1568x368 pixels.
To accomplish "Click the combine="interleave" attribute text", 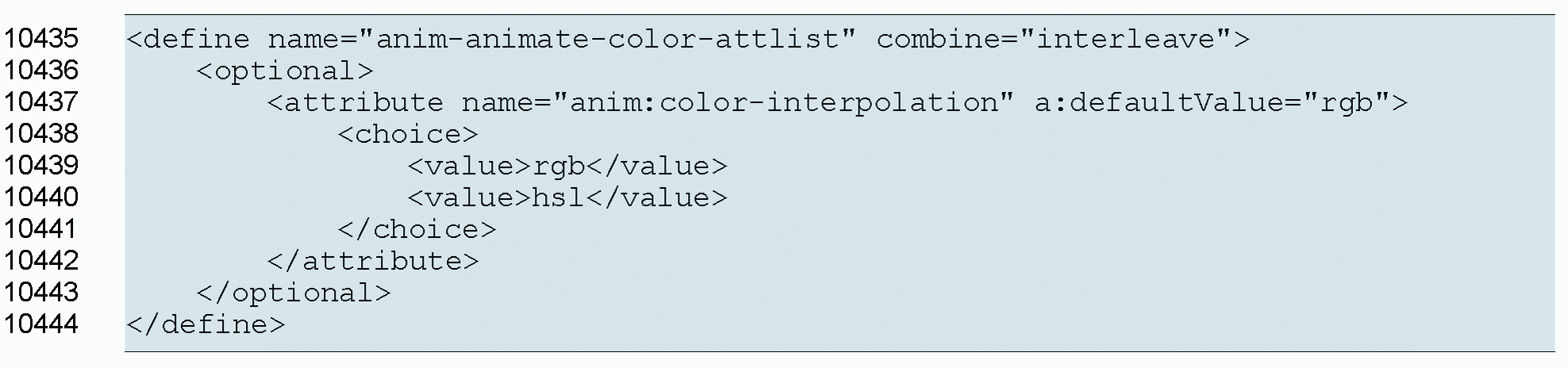I will pyautogui.click(x=1054, y=39).
